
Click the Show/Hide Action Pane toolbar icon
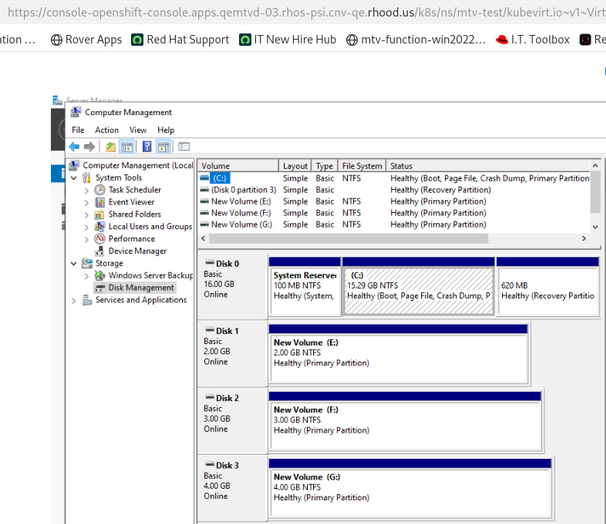162,146
